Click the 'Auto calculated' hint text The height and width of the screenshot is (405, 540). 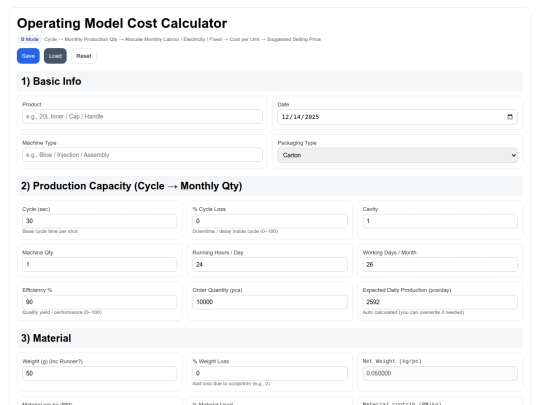coord(413,312)
